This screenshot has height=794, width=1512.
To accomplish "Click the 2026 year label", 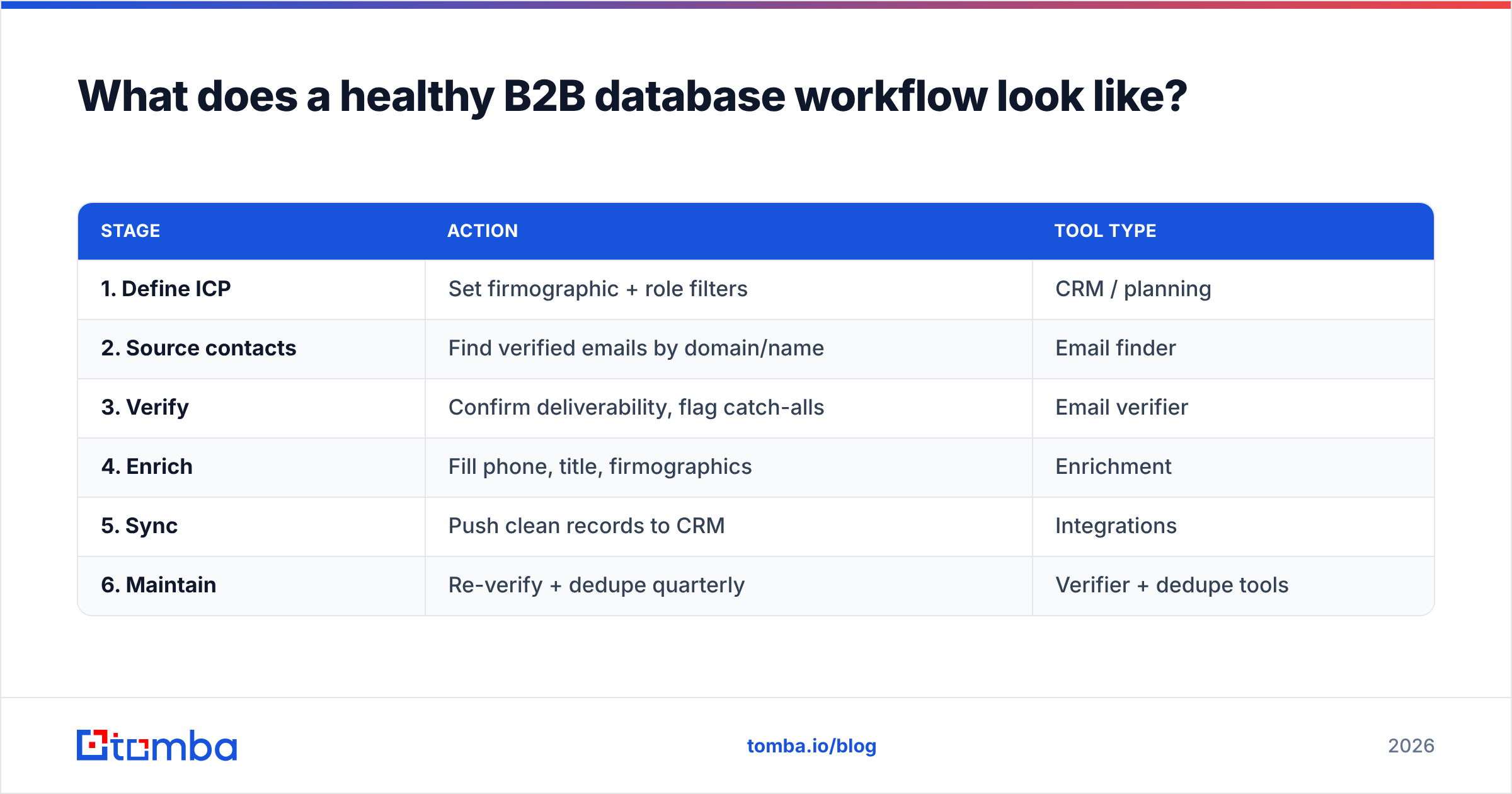I will [x=1411, y=746].
